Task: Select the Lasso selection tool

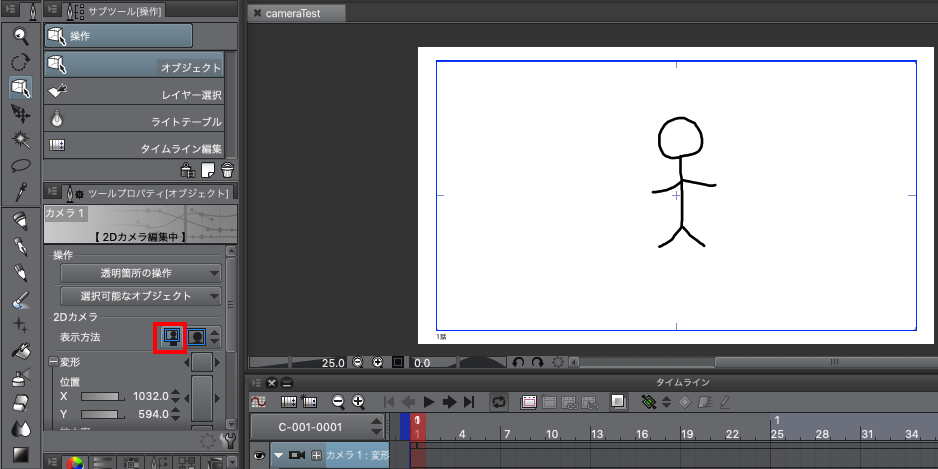Action: click(21, 166)
